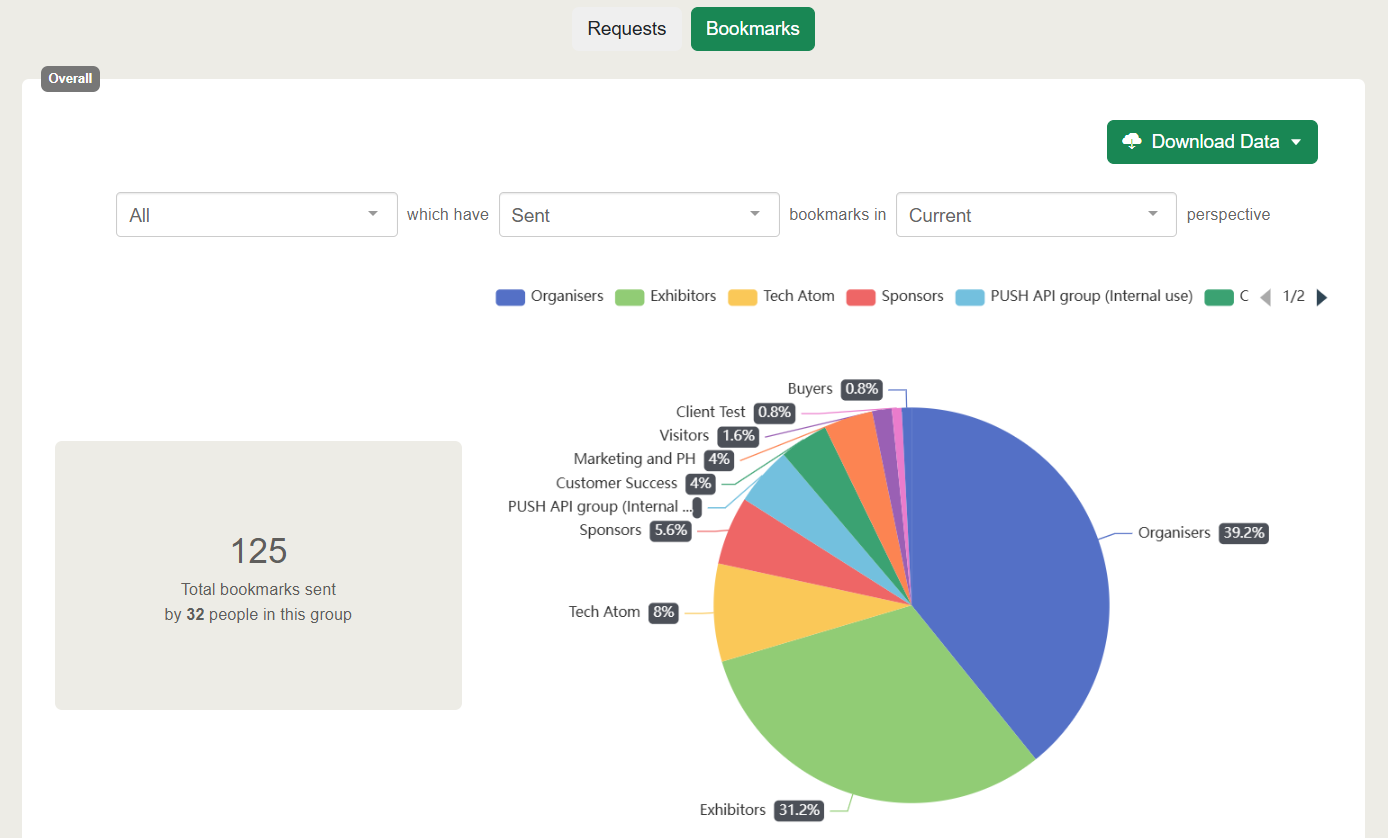Viewport: 1388px width, 838px height.
Task: Click the Organisers 39.2% label
Action: [x=1203, y=533]
